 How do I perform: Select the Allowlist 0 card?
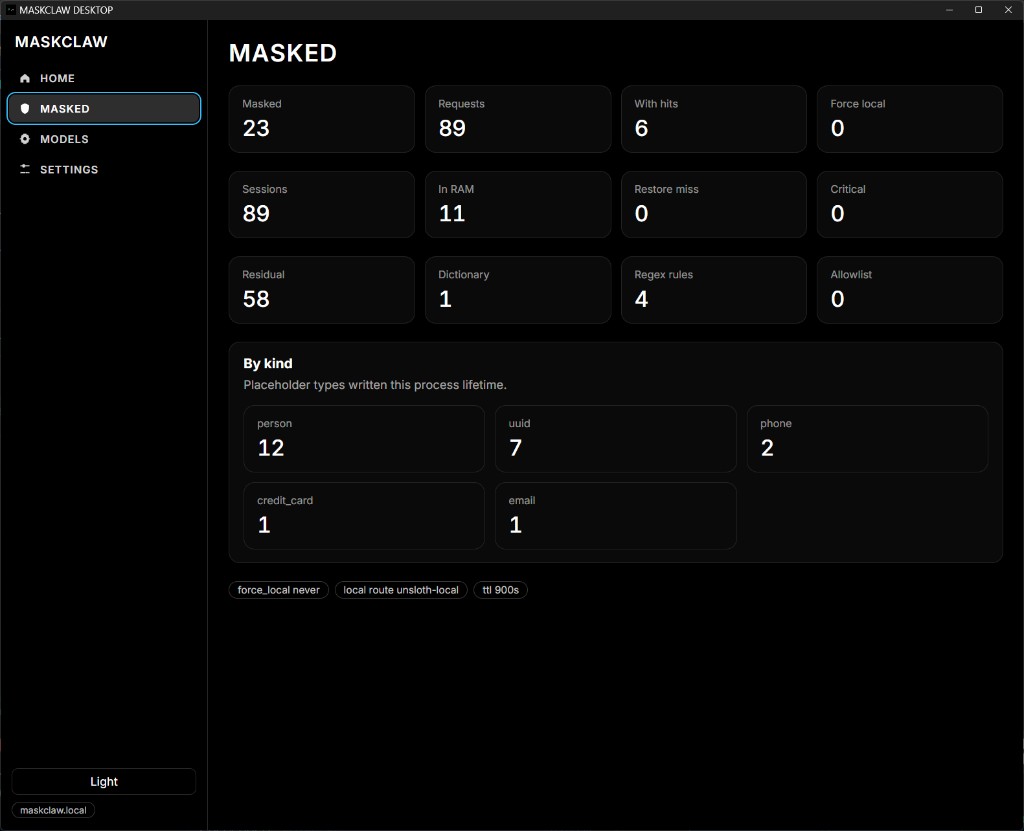point(910,290)
